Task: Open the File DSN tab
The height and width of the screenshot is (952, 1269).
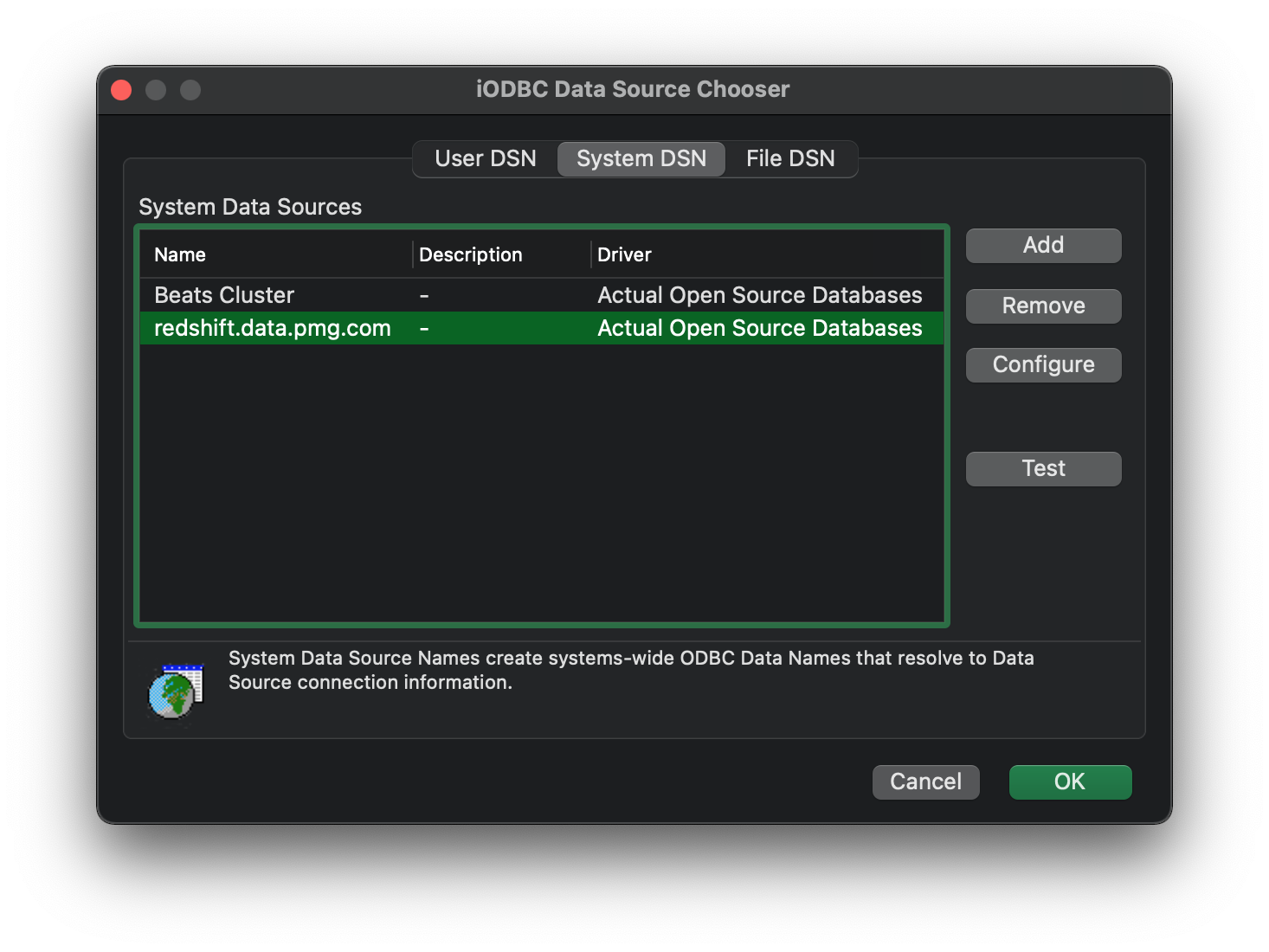Action: point(790,158)
